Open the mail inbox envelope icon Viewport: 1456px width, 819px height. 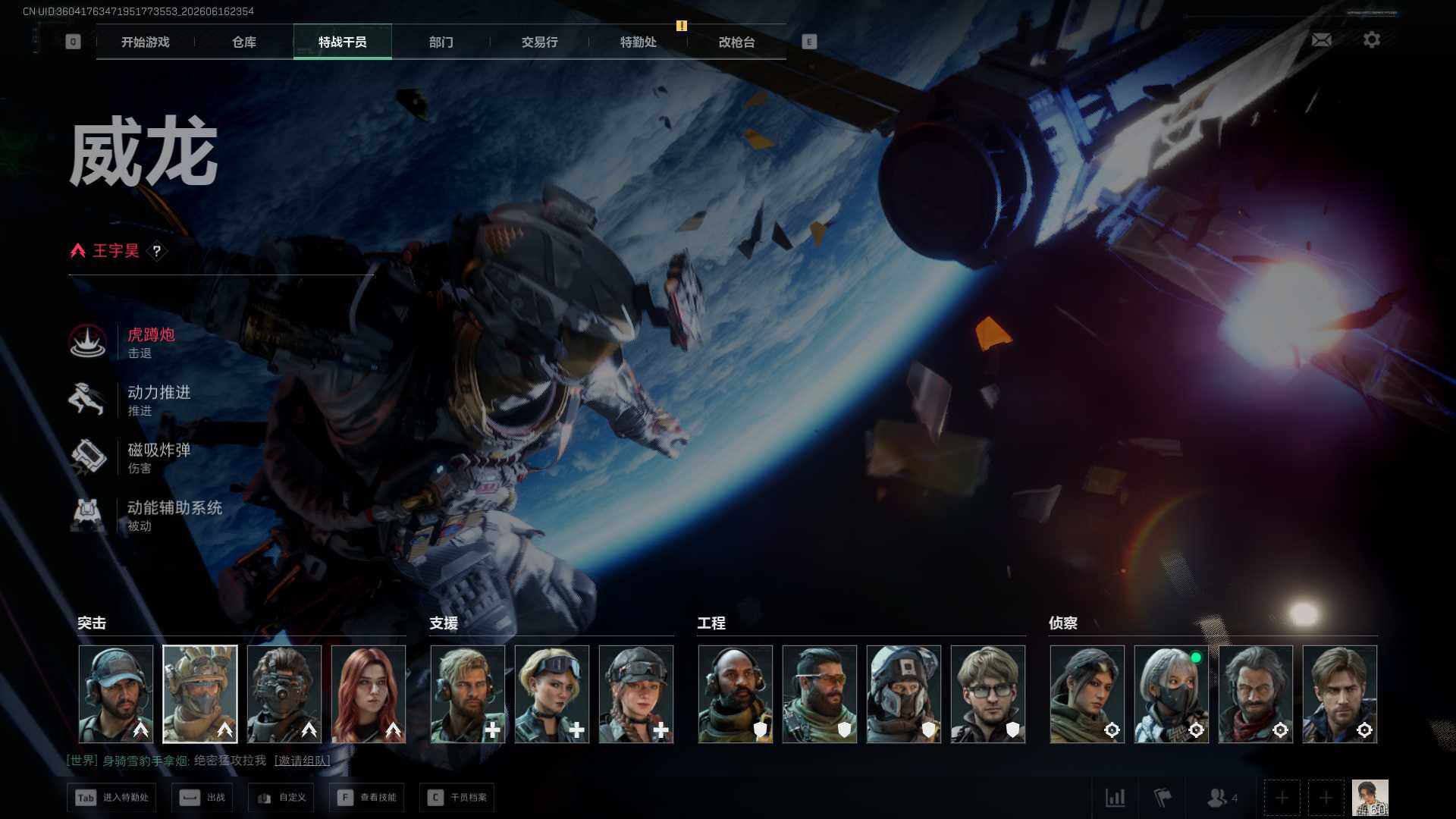click(1321, 39)
